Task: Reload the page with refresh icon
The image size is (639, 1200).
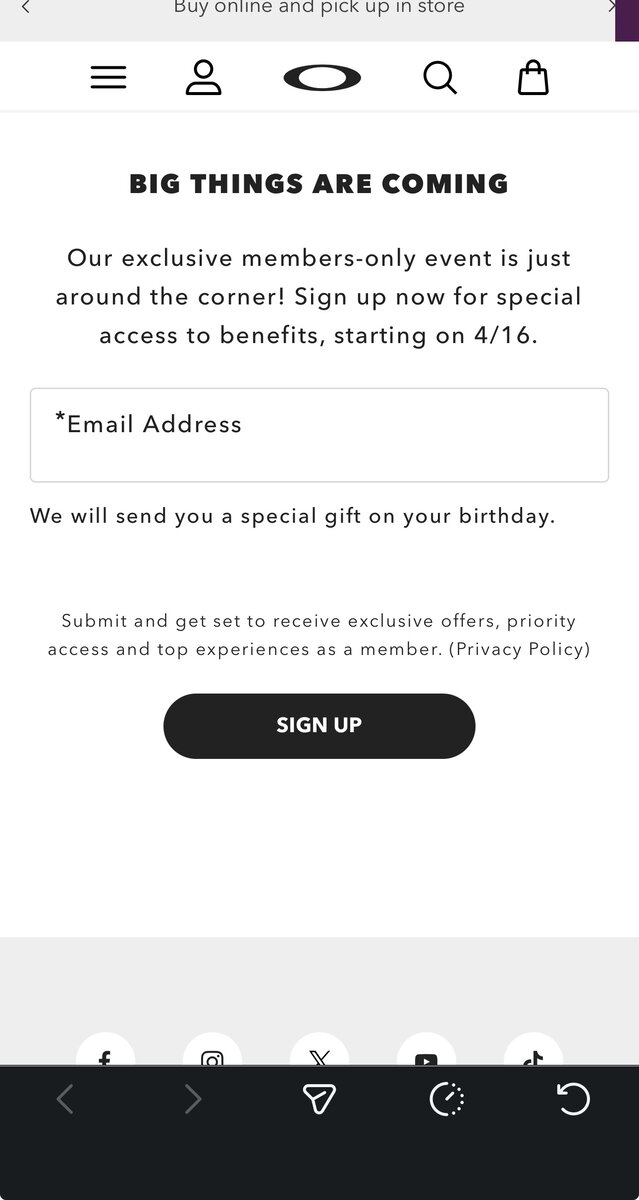Action: pyautogui.click(x=573, y=1100)
